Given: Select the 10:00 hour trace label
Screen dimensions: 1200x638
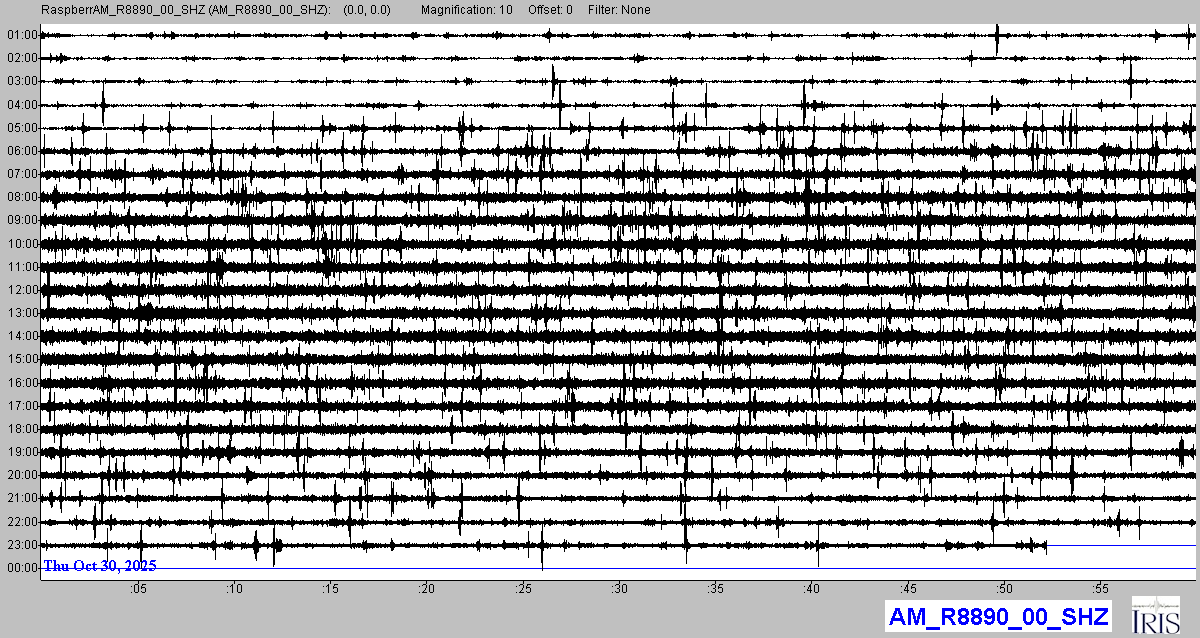Looking at the screenshot, I should coord(21,244).
